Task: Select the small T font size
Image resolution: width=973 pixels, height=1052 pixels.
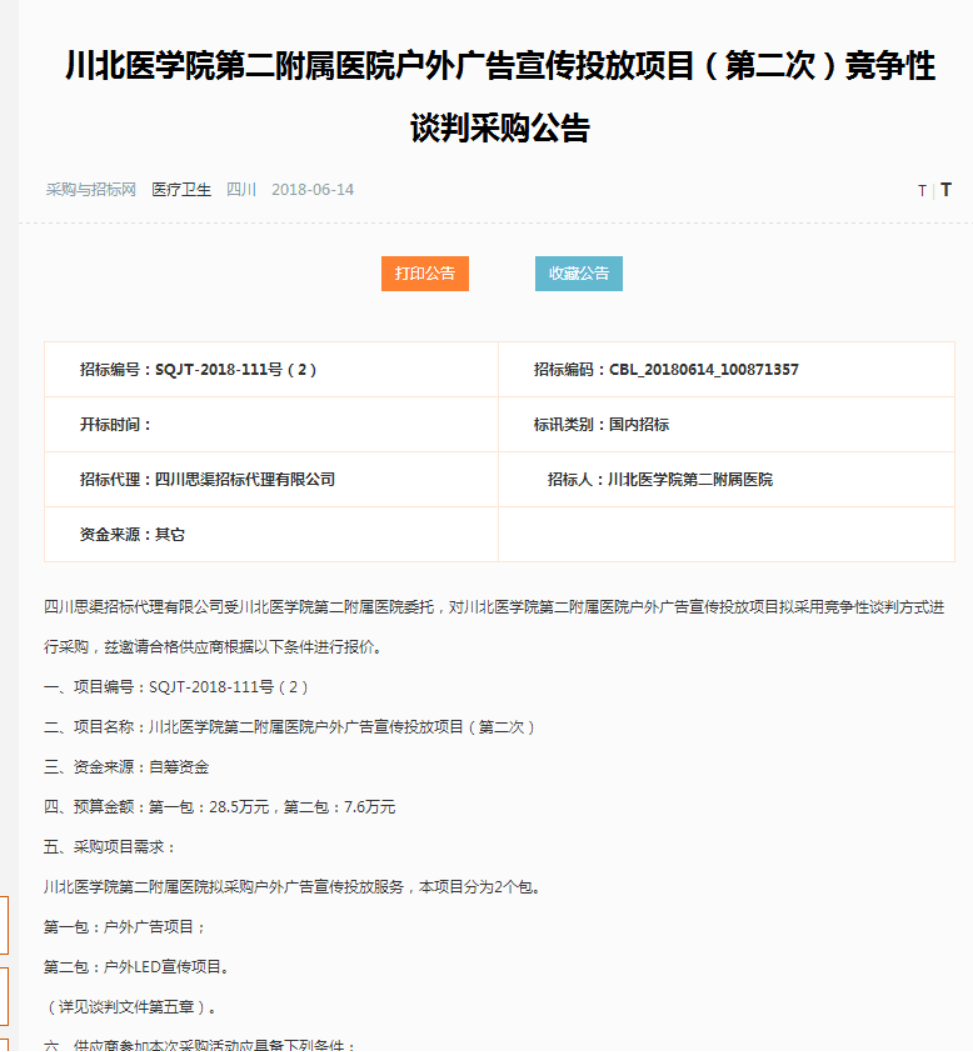Action: (x=922, y=191)
